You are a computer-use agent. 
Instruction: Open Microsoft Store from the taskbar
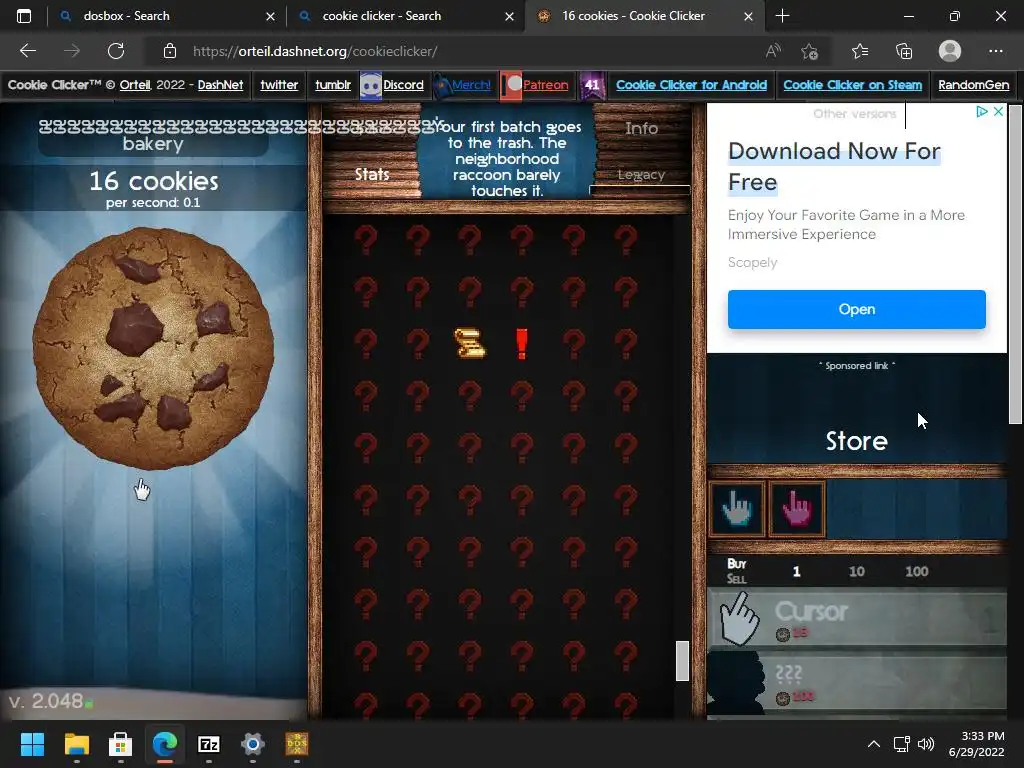[x=120, y=744]
